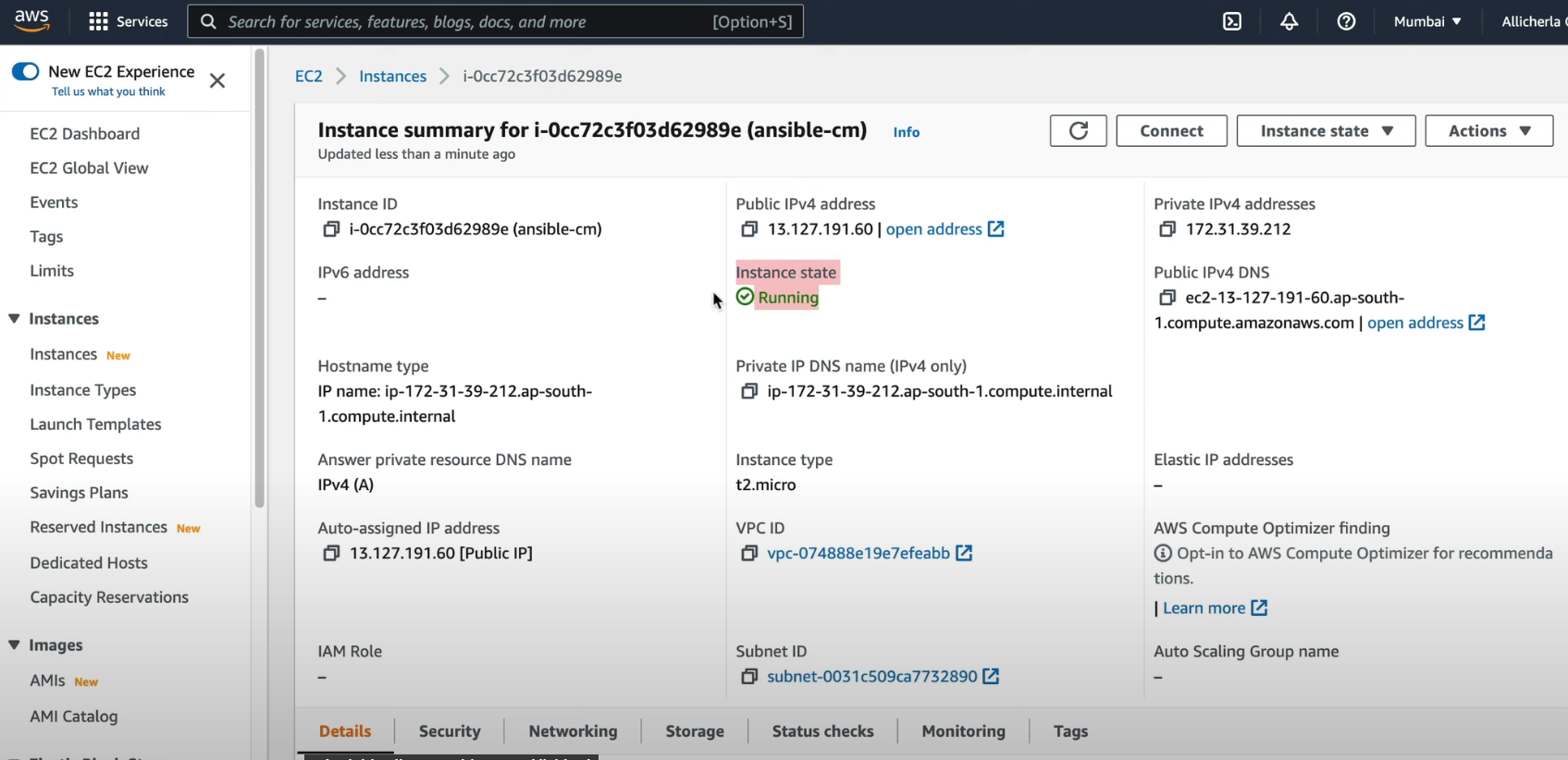Switch to the Storage tab

pos(695,731)
